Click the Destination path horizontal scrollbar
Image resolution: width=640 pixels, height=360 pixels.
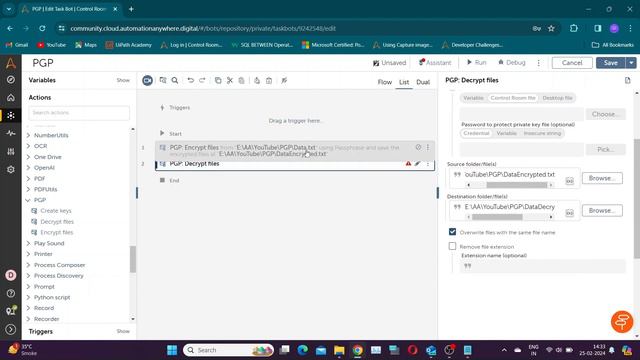click(x=497, y=217)
